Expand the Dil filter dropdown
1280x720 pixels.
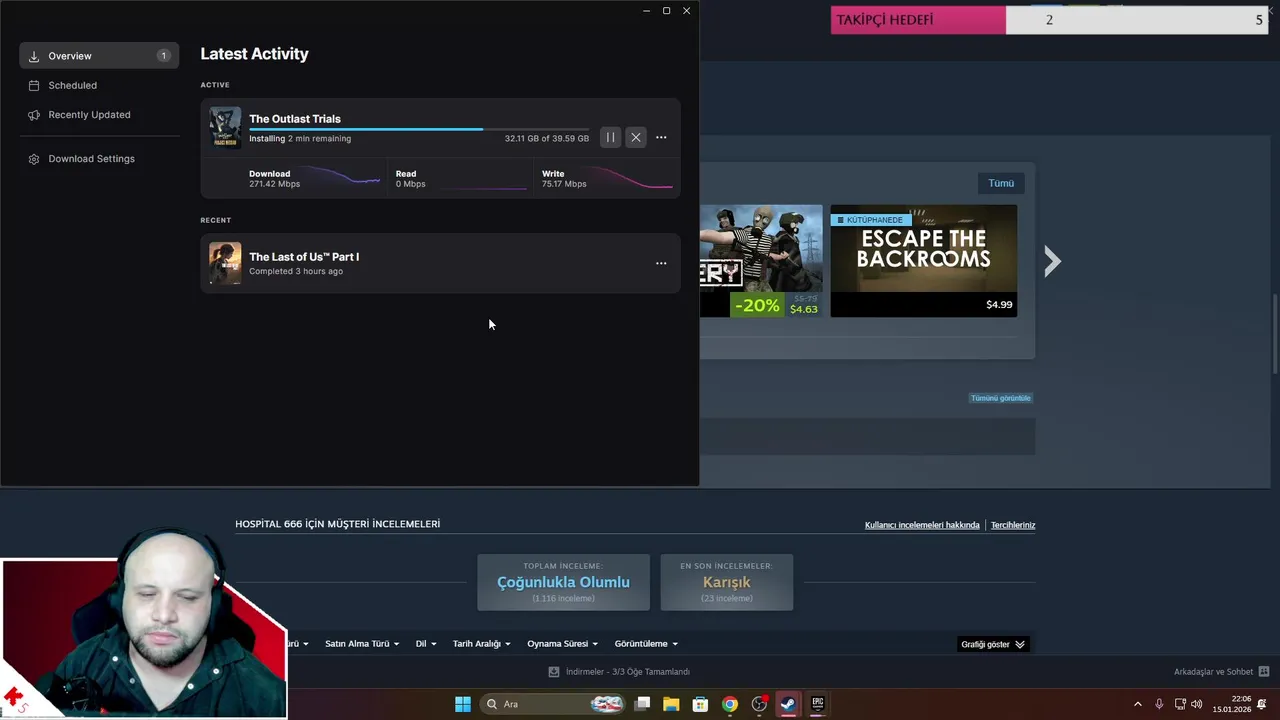426,644
